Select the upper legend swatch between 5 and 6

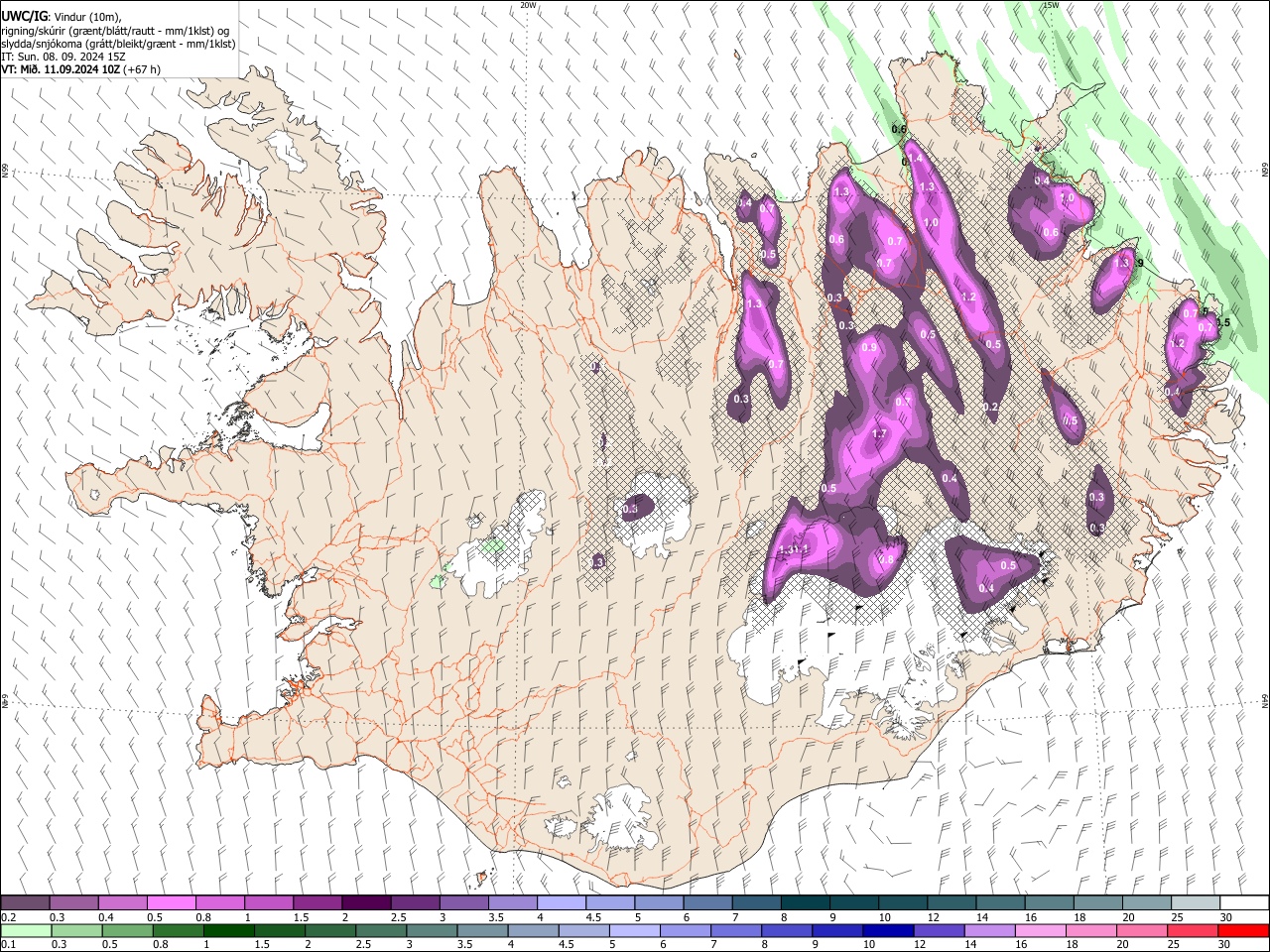click(x=658, y=902)
